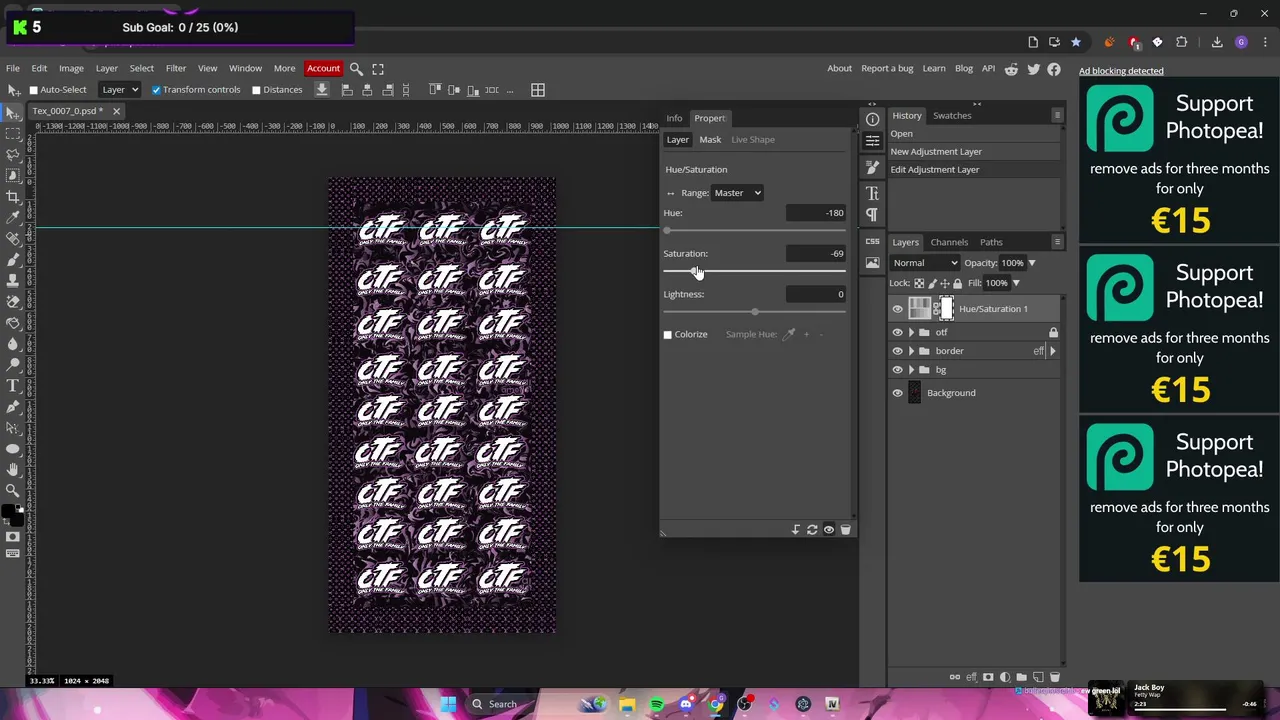Select the Zoom tool
This screenshot has width=1280, height=720.
(x=13, y=490)
